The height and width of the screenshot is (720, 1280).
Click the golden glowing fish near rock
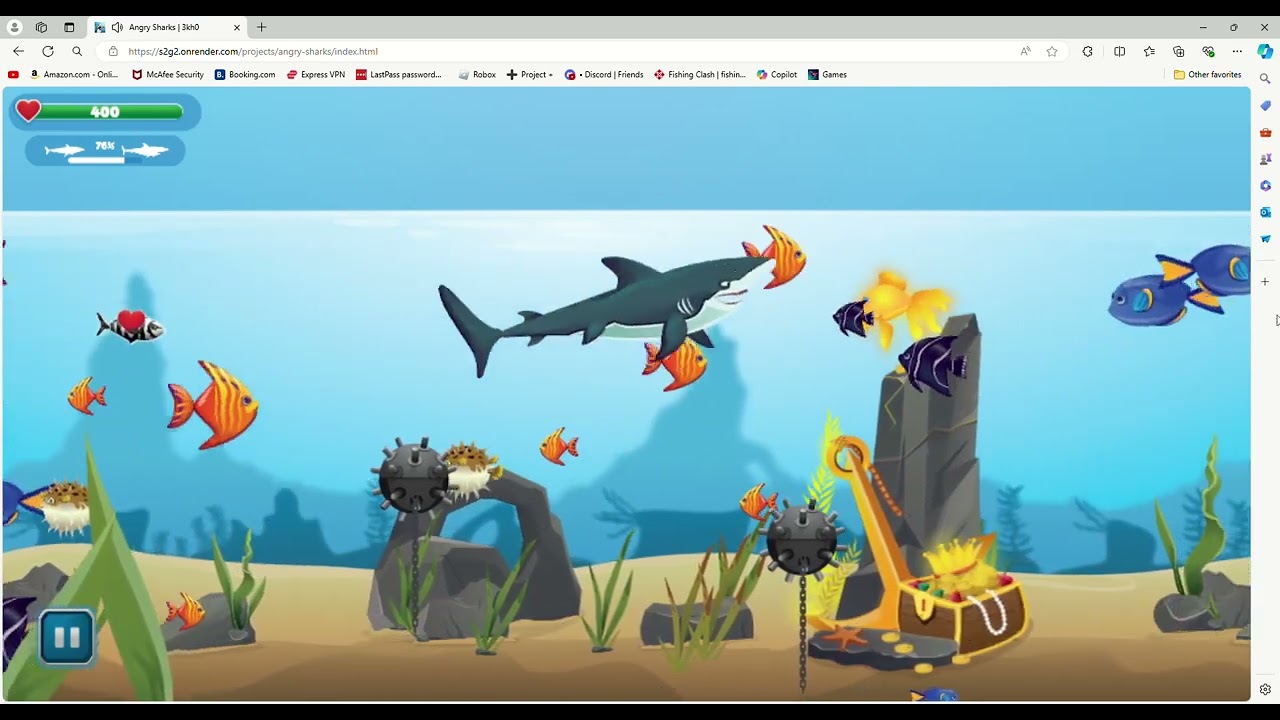tap(903, 305)
